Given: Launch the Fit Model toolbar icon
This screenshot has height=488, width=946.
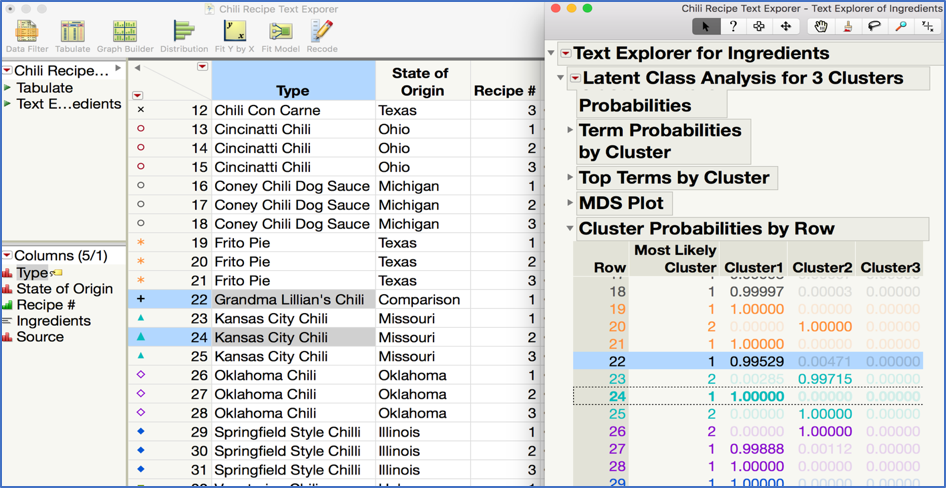Looking at the screenshot, I should (x=280, y=35).
